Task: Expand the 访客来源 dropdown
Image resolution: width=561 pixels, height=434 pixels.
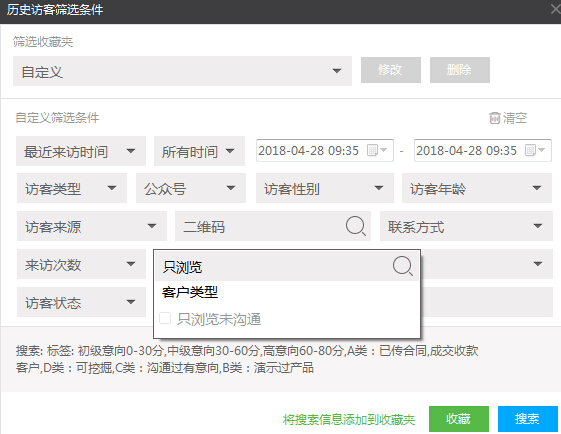Action: [92, 226]
